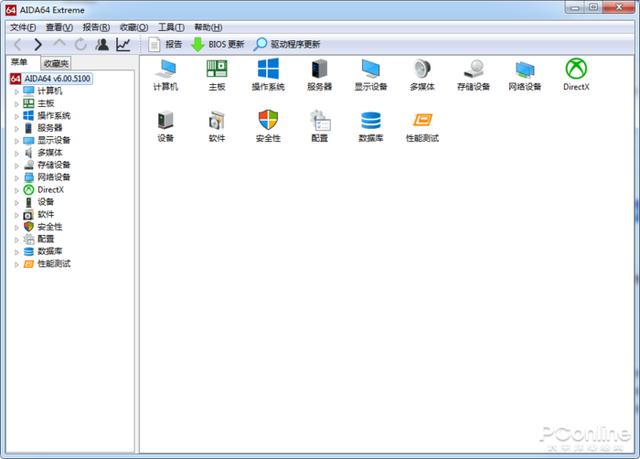Image resolution: width=640 pixels, height=459 pixels.
Task: Click the up-level arrow toolbar button
Action: point(59,43)
